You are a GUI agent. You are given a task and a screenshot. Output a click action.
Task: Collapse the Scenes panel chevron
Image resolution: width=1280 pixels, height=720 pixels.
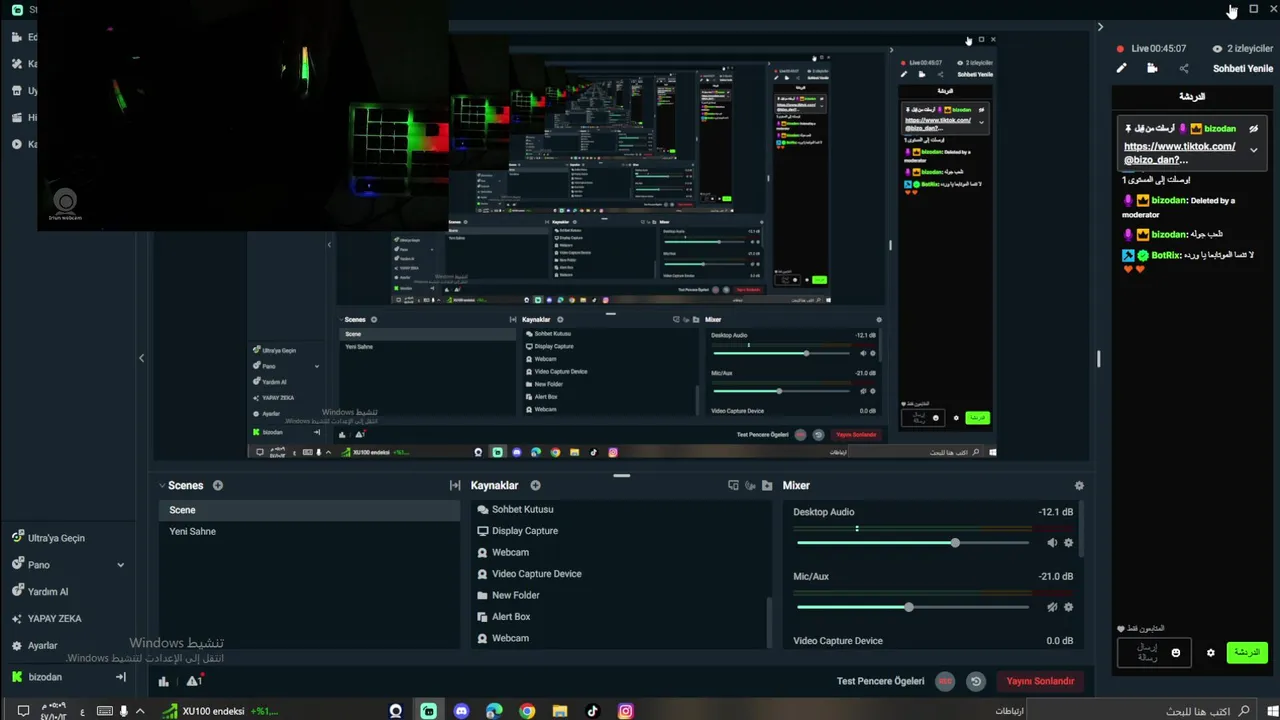click(161, 486)
